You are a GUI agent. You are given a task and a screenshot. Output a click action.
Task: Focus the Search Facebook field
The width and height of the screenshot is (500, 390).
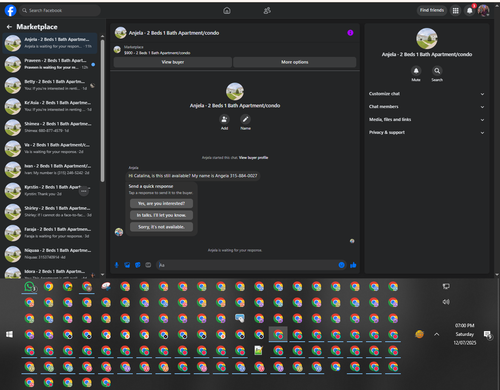point(60,10)
